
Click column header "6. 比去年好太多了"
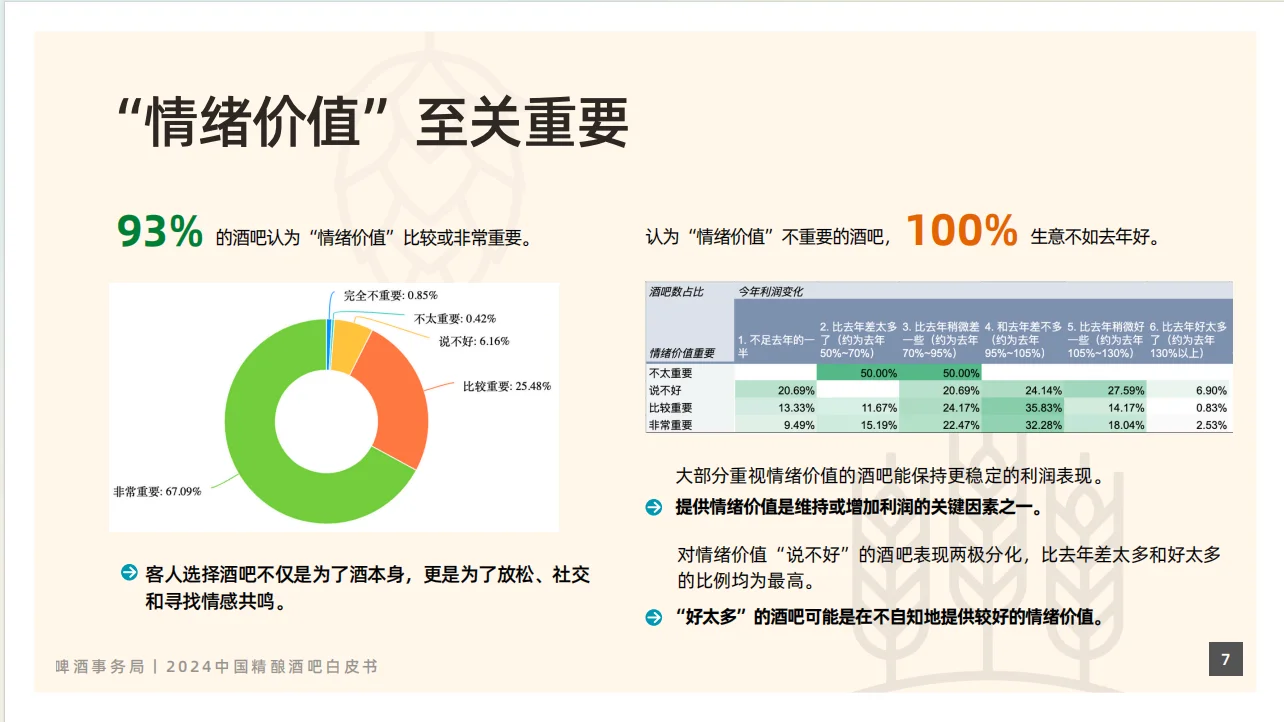1188,340
